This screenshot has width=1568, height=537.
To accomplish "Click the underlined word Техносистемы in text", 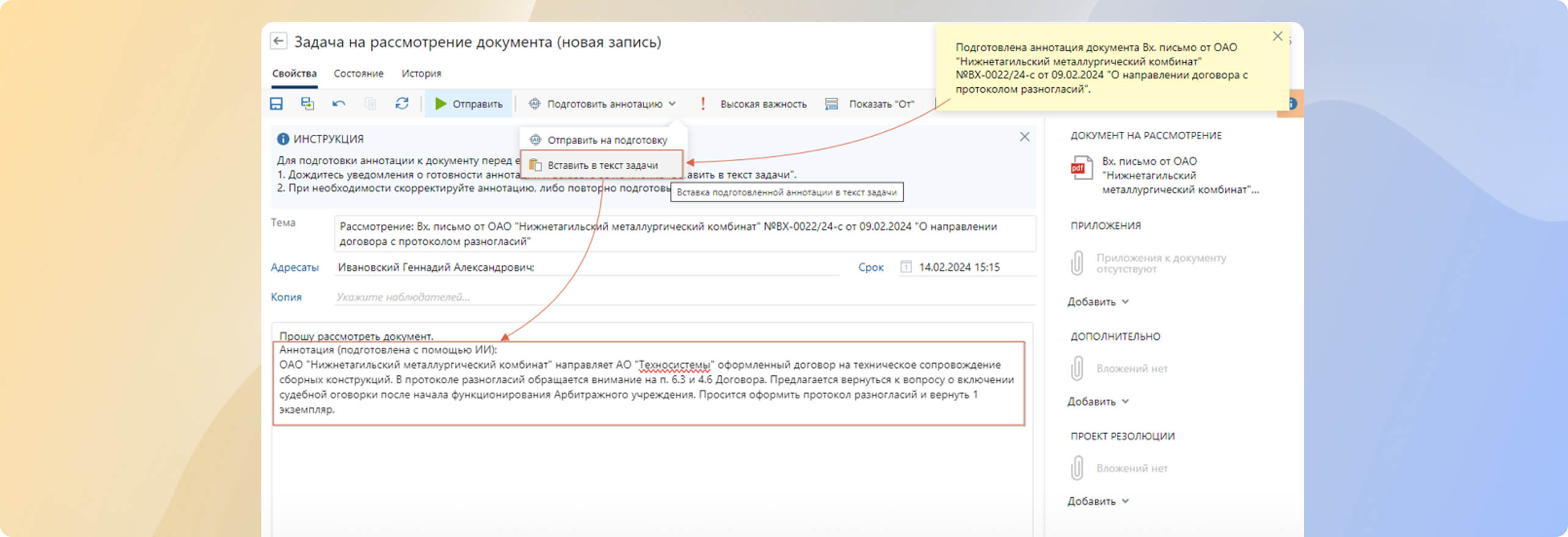I will click(674, 365).
